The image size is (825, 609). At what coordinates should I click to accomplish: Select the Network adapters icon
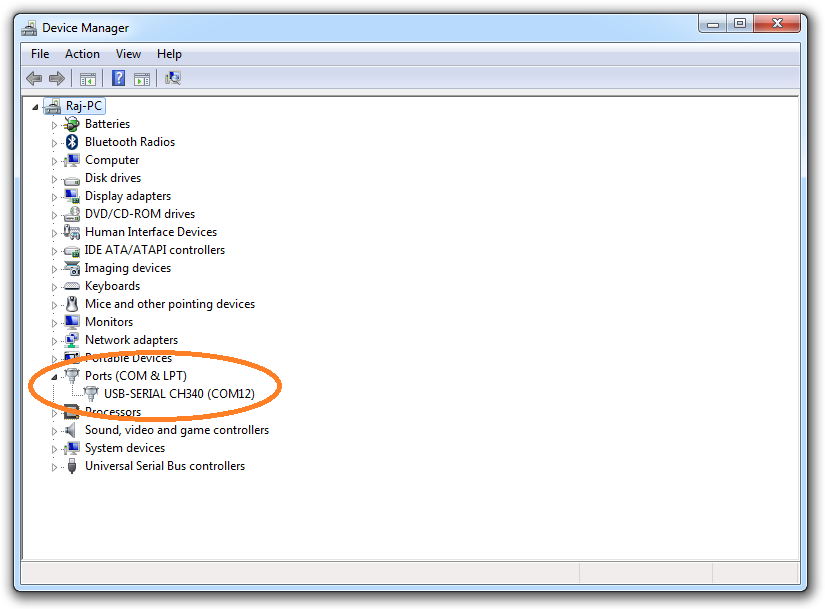point(70,339)
